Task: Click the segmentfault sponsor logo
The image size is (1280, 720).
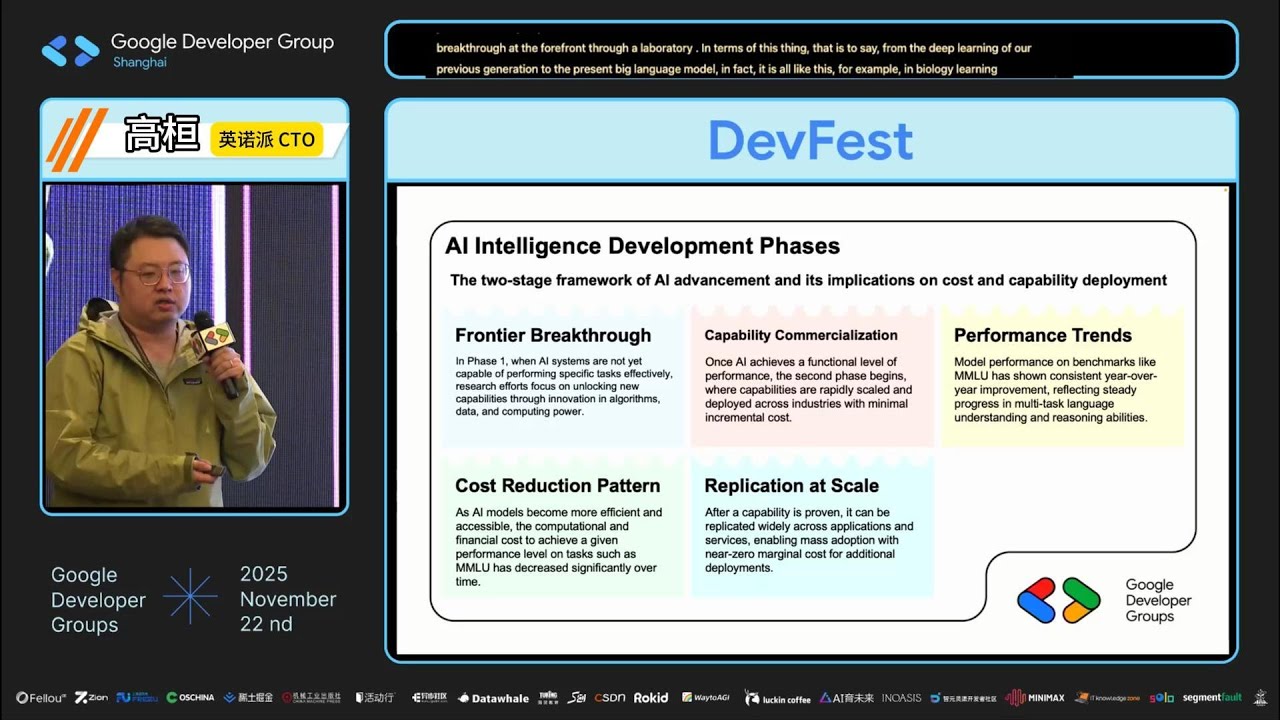Action: pyautogui.click(x=1213, y=698)
